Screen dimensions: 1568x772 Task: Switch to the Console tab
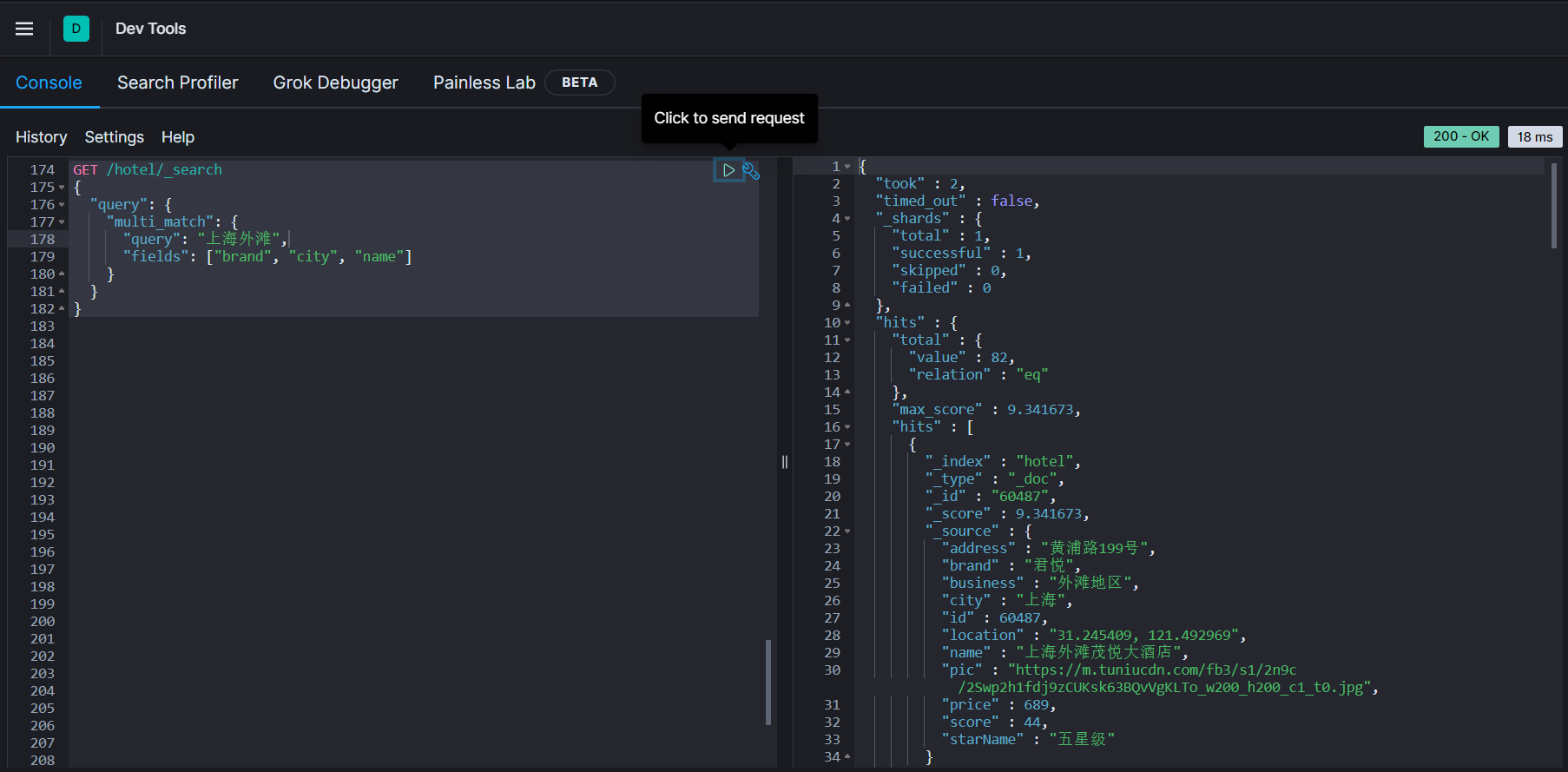49,82
